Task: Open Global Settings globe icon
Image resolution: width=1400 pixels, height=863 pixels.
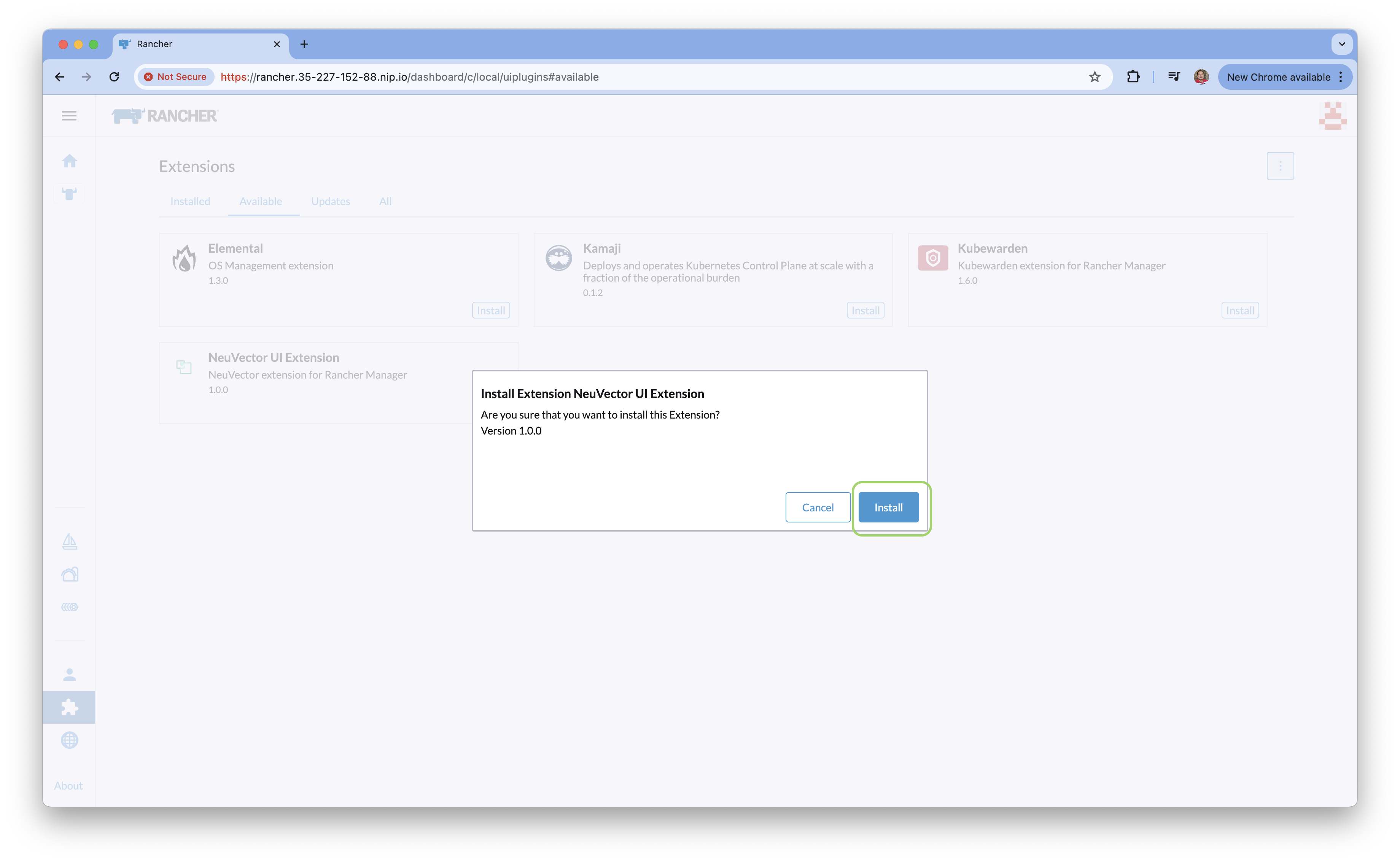Action: tap(70, 740)
